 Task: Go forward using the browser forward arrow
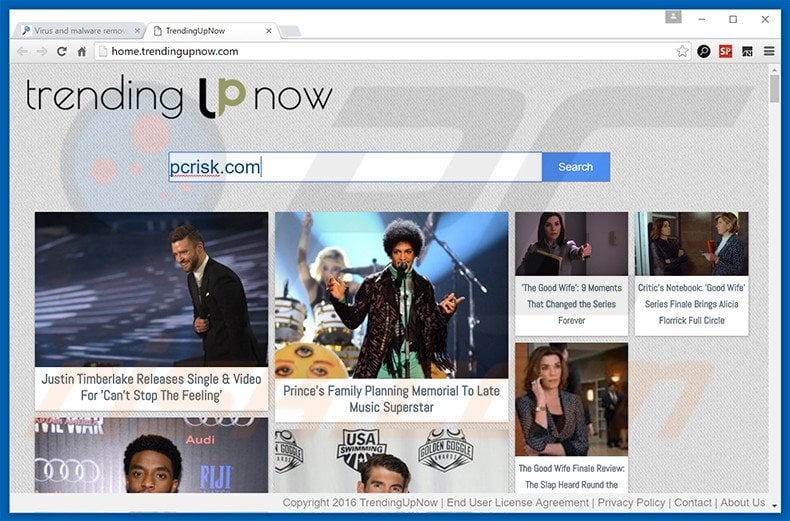[42, 51]
